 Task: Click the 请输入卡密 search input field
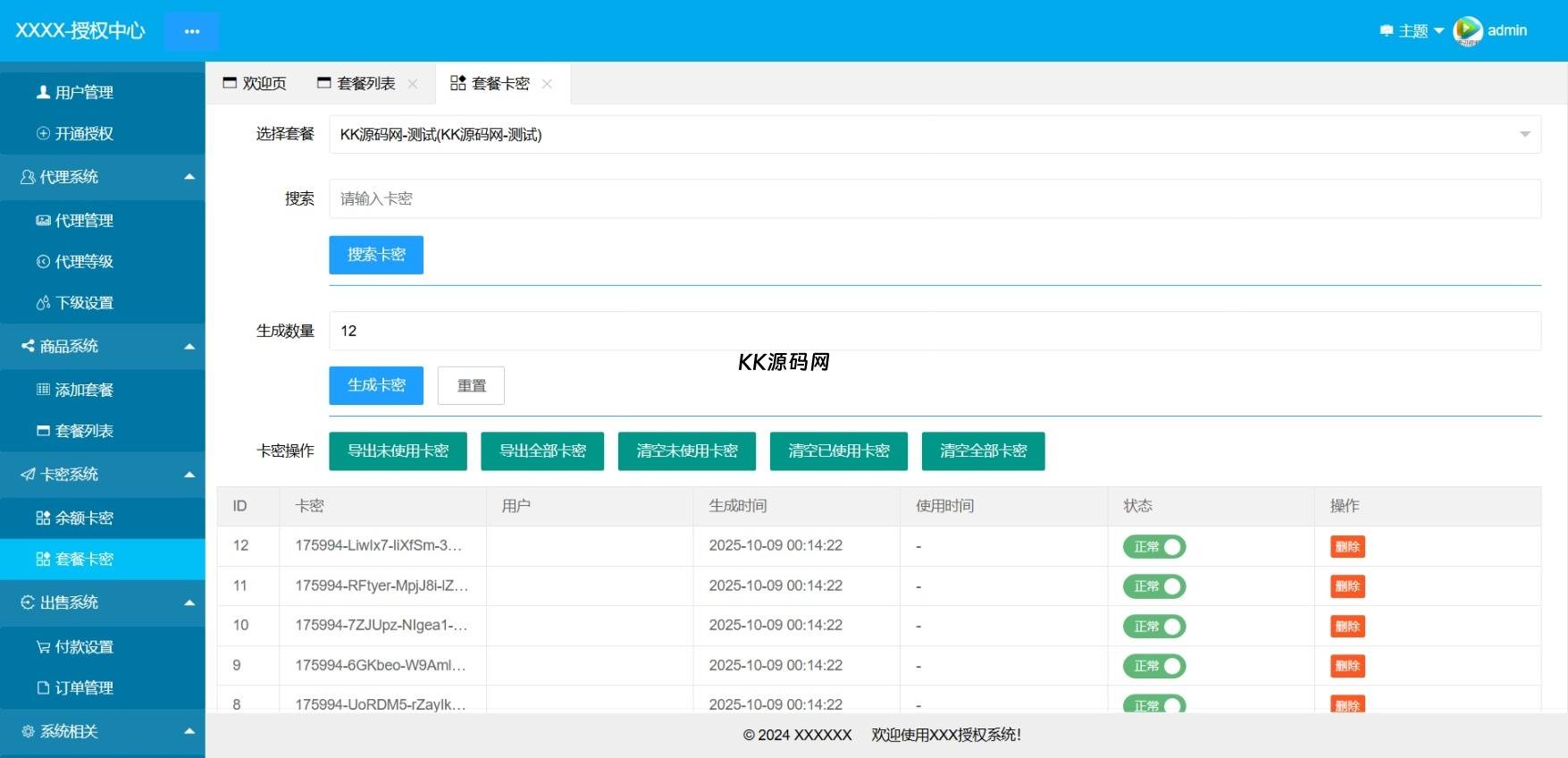point(934,198)
